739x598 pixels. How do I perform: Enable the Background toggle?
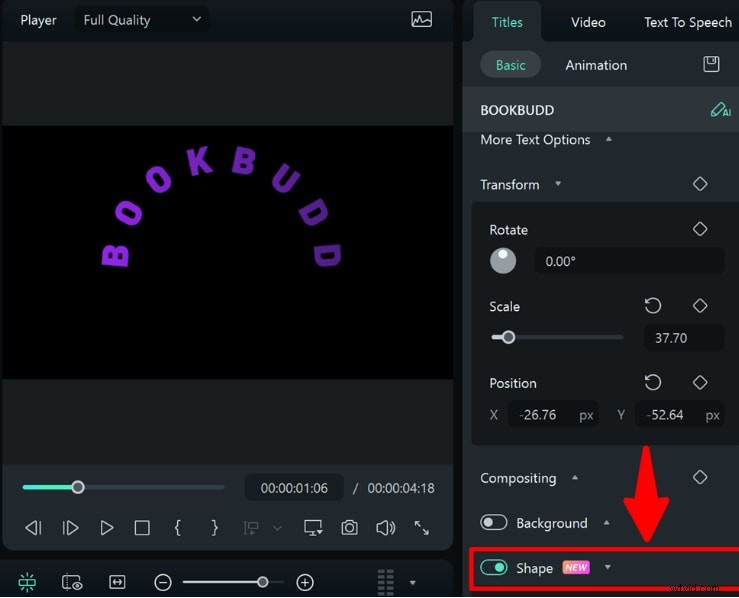point(494,522)
